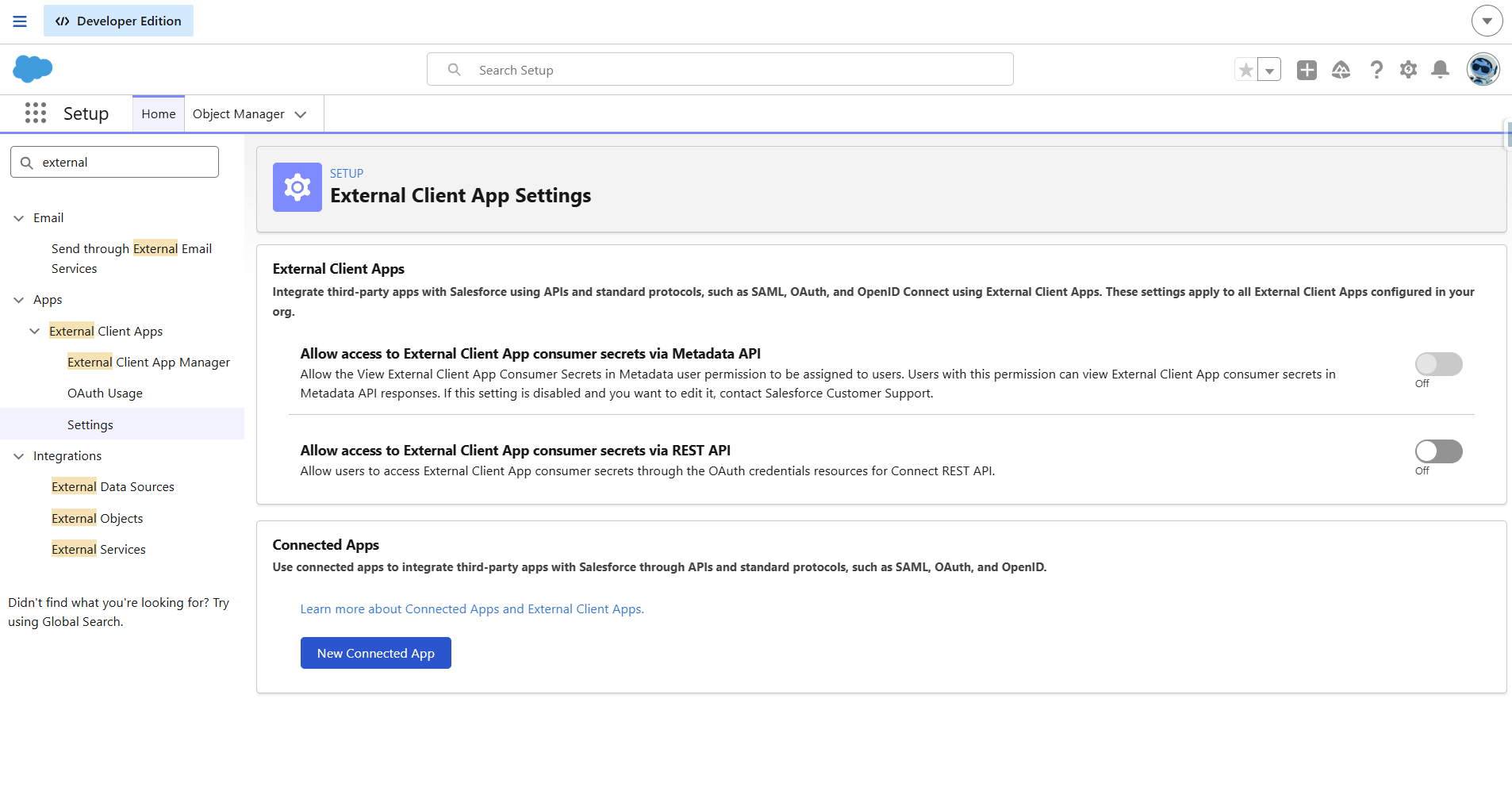Click the External Client App Settings gear icon
The width and height of the screenshot is (1512, 810).
pyautogui.click(x=297, y=187)
